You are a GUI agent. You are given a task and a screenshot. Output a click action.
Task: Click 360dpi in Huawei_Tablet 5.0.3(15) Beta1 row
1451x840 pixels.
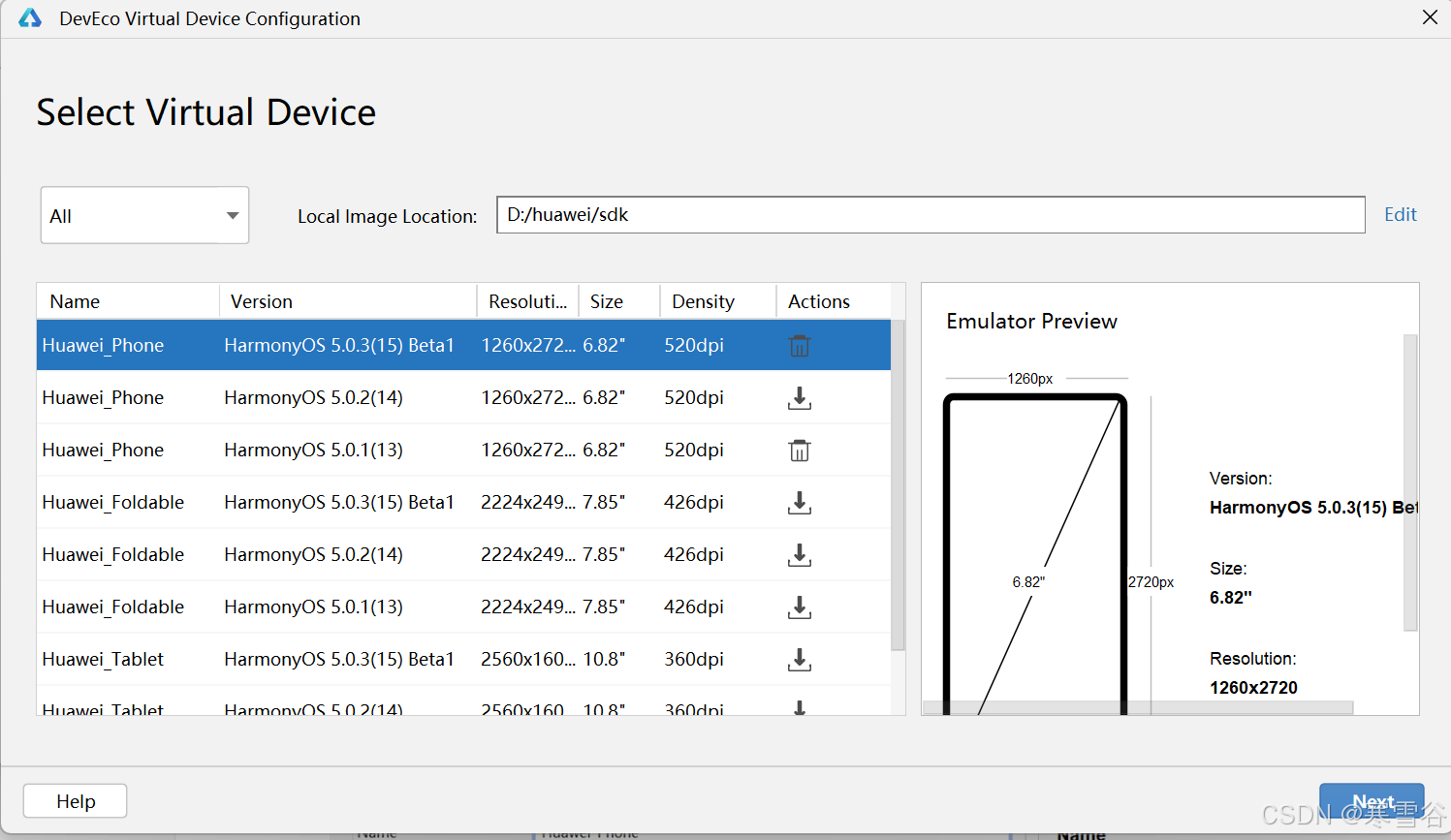694,660
